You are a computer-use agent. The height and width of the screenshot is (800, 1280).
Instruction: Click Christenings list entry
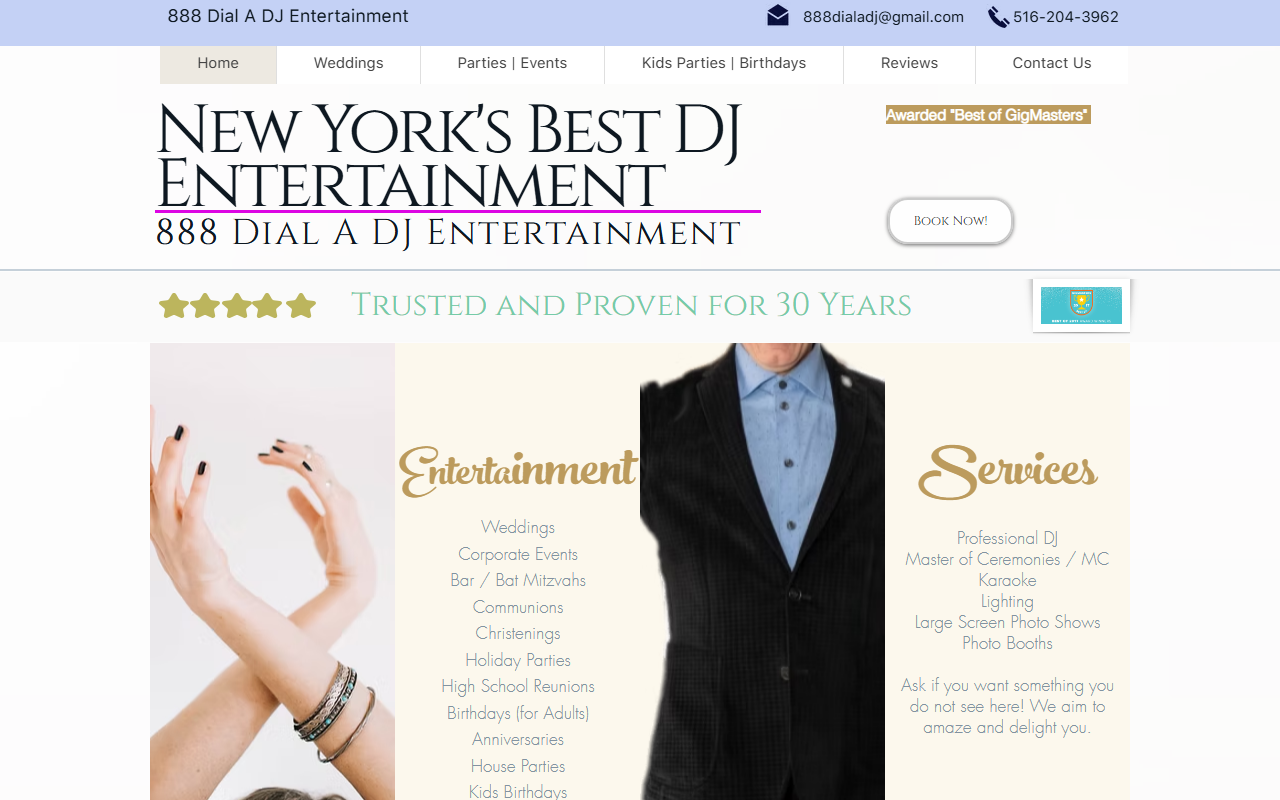518,633
